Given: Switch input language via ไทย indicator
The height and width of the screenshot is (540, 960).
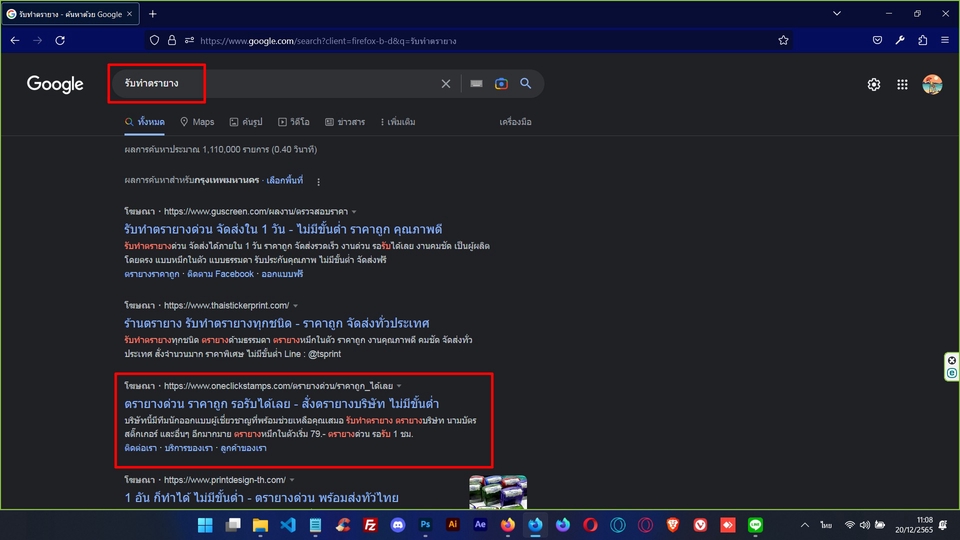Looking at the screenshot, I should (827, 525).
